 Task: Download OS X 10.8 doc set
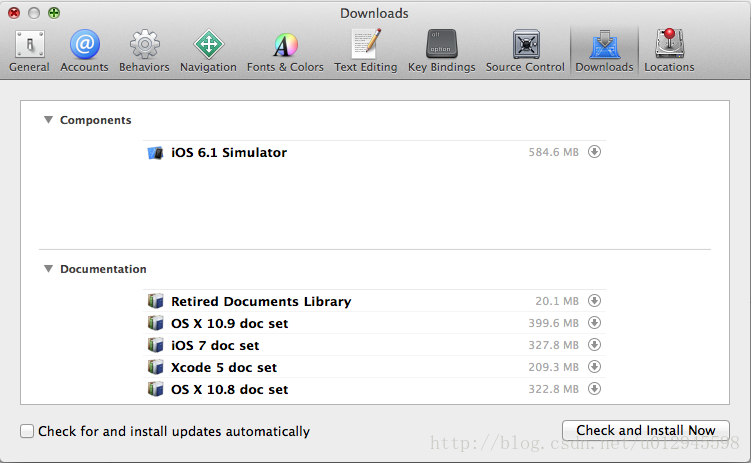[x=594, y=389]
